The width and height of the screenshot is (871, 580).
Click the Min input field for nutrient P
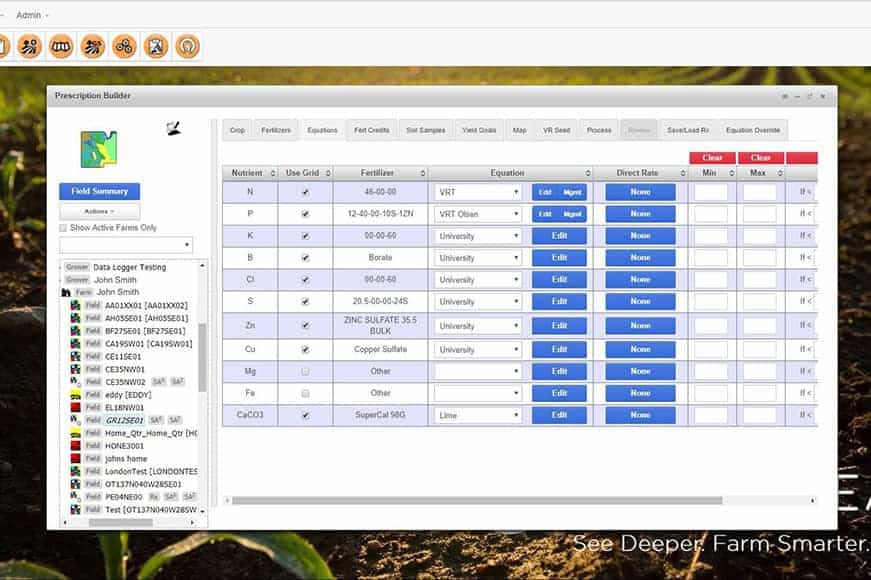pos(710,214)
